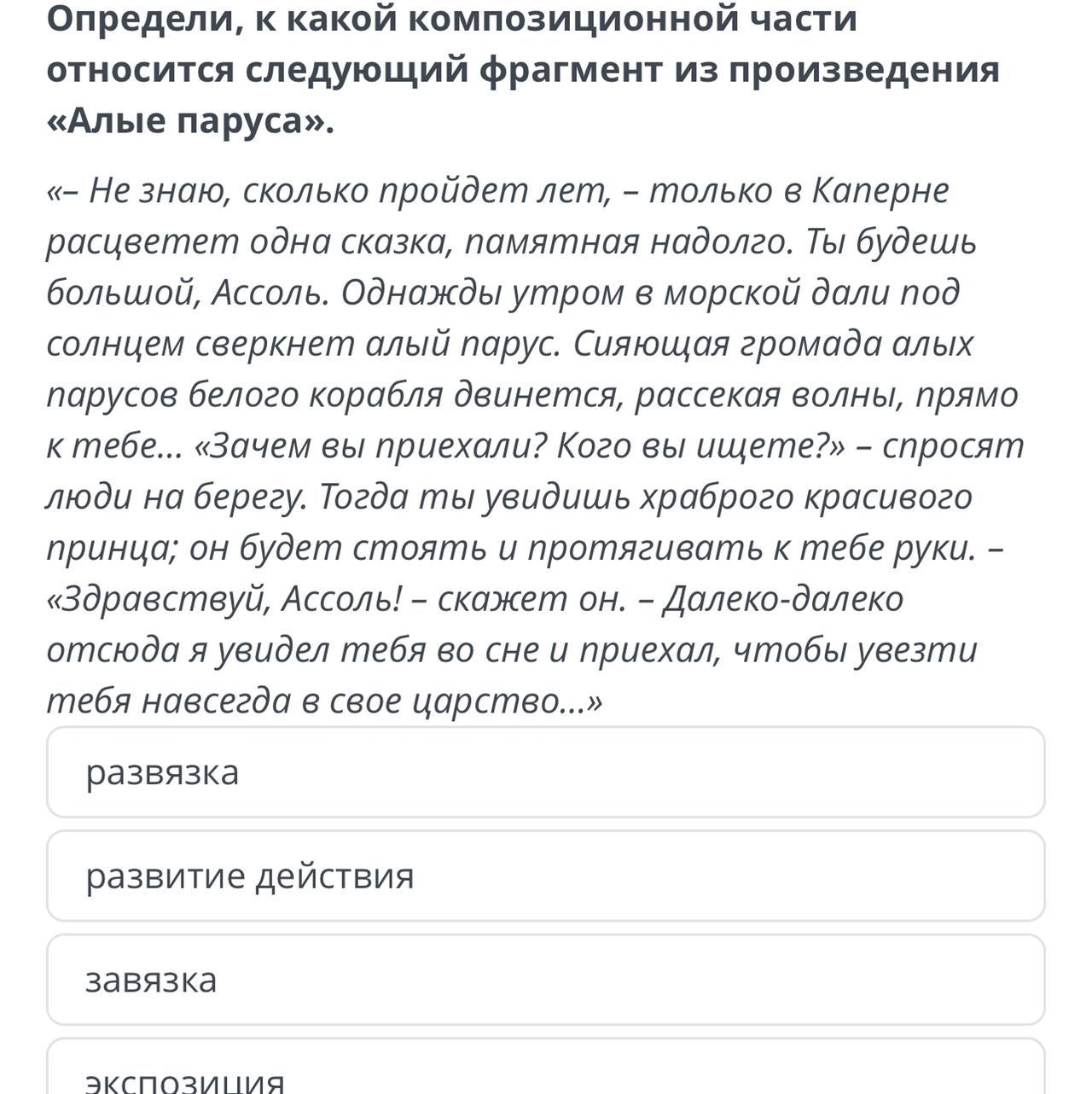Choose «развитие действия» as the answer
This screenshot has width=1092, height=1094.
click(546, 876)
